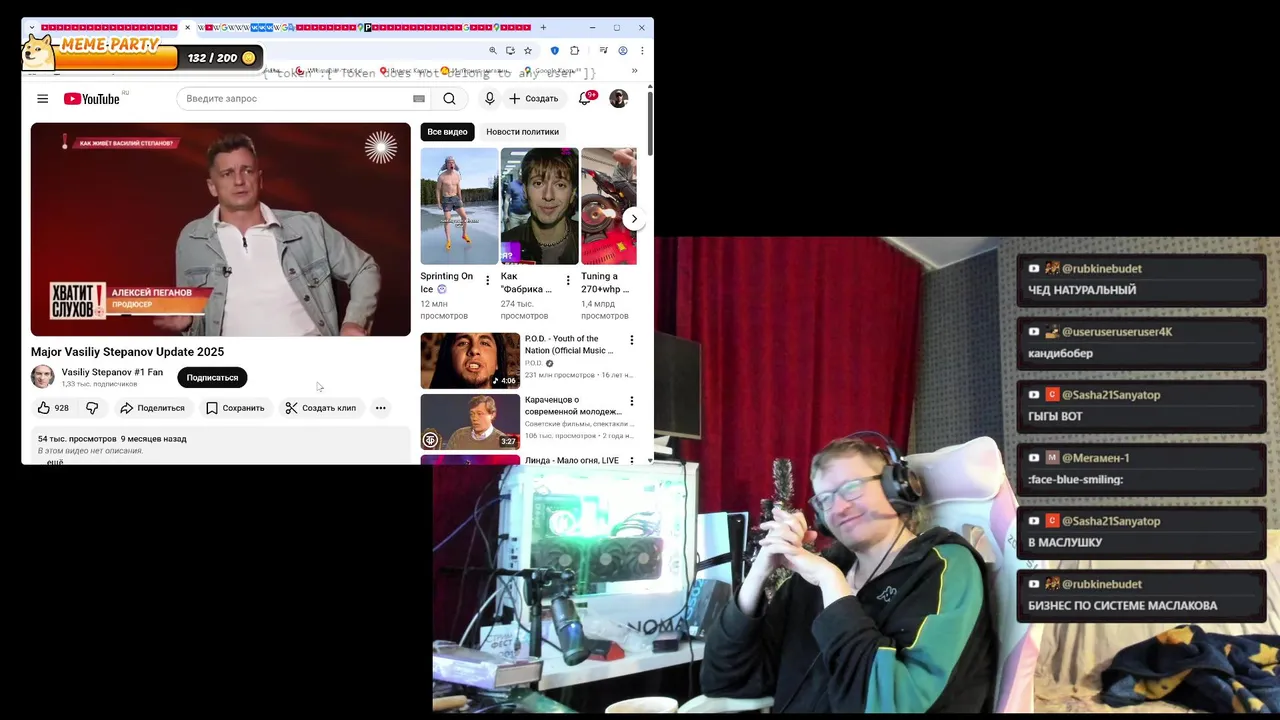
Task: Open the Extensions puzzle icon
Action: pyautogui.click(x=574, y=50)
